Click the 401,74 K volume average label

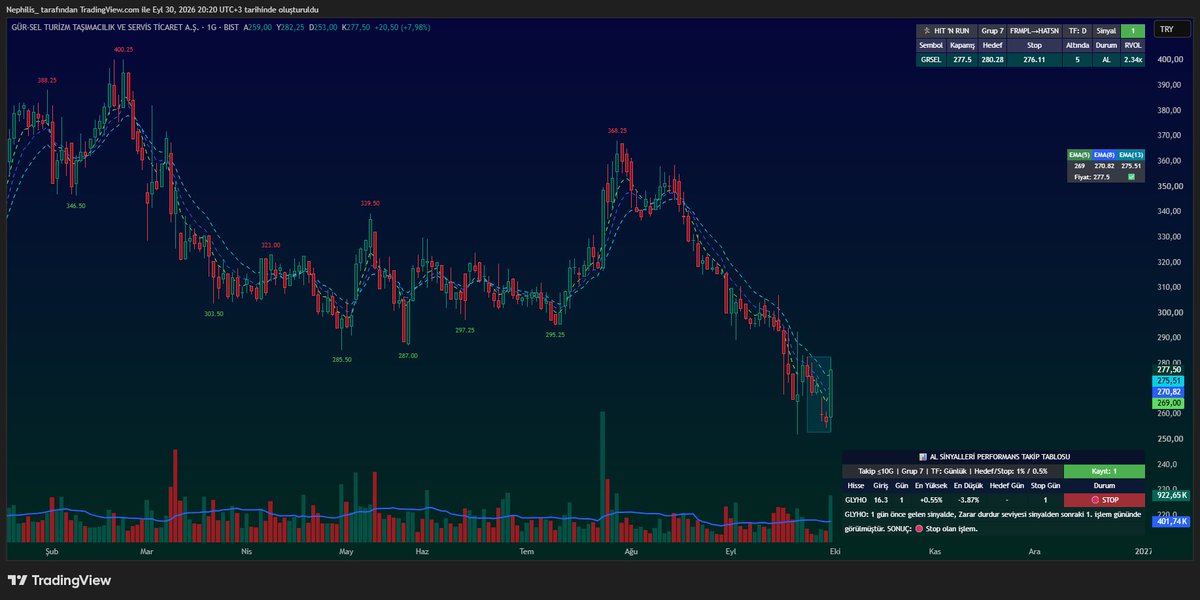click(1171, 521)
